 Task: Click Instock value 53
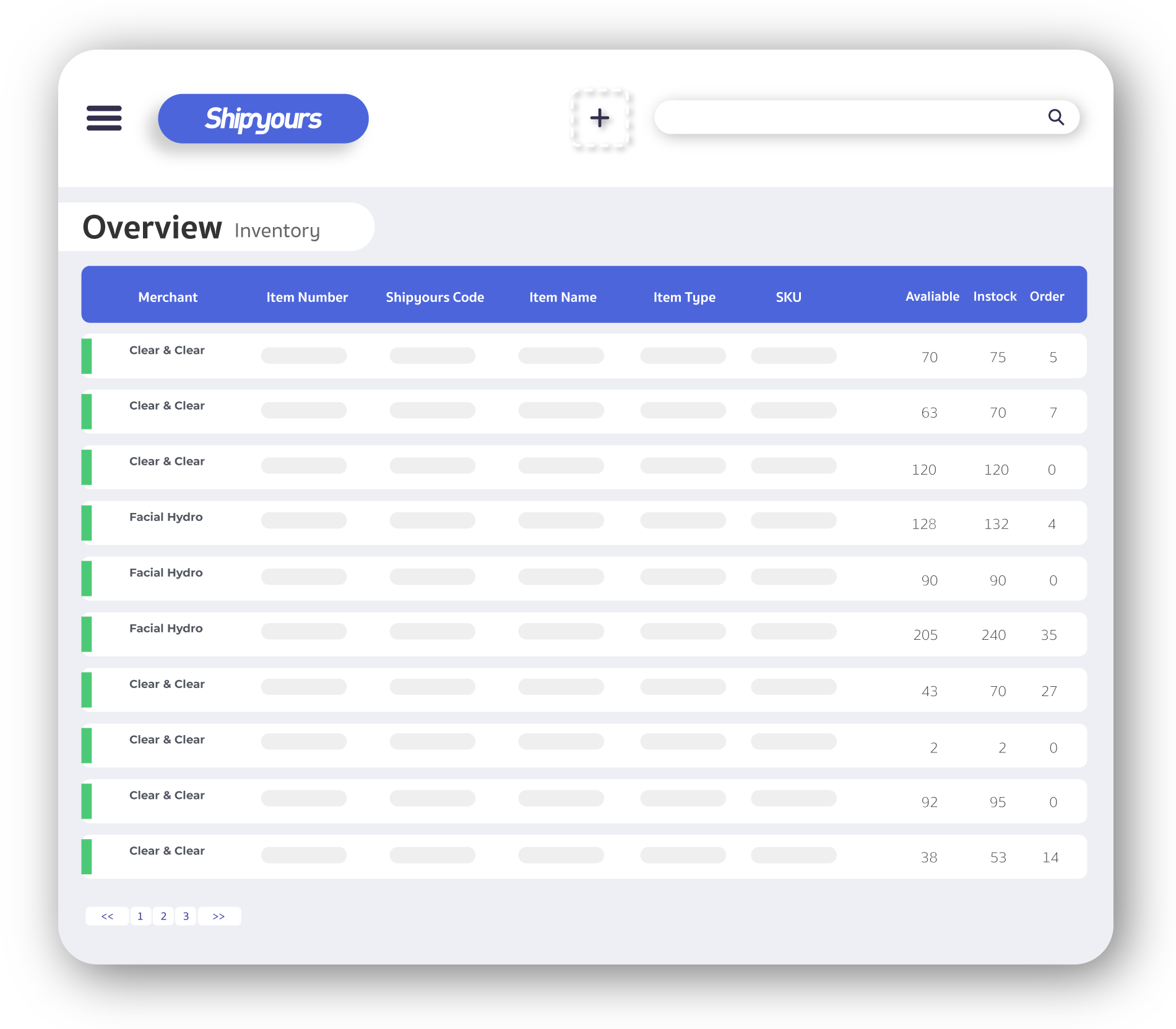(x=998, y=858)
